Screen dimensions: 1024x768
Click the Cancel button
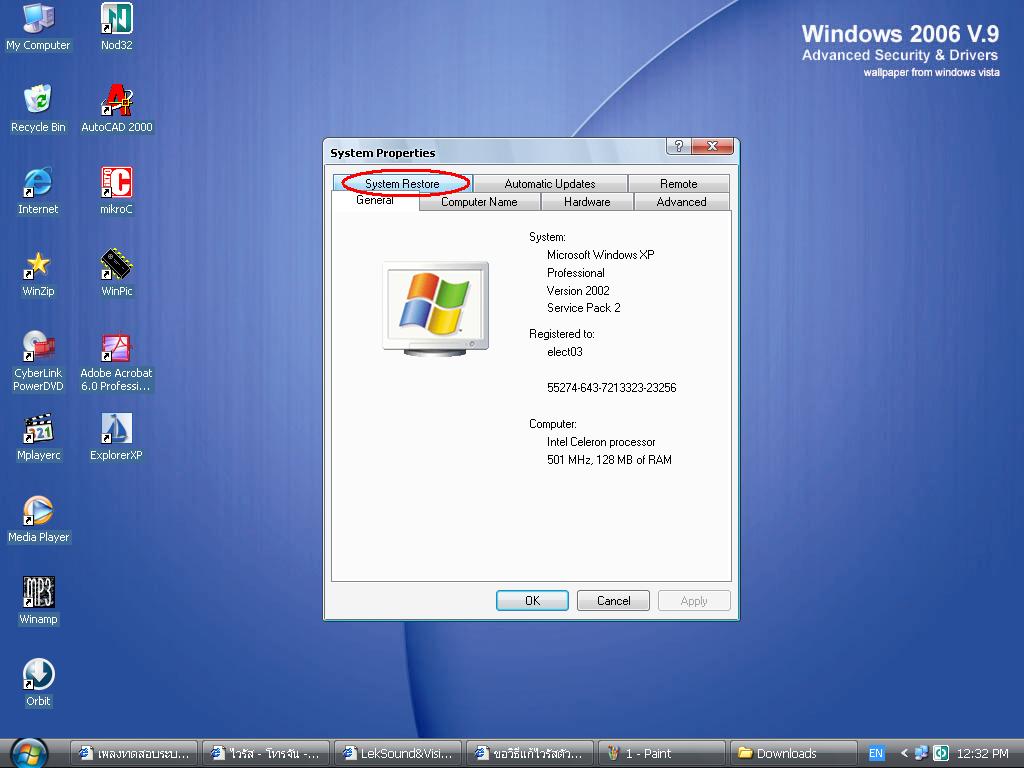click(613, 601)
